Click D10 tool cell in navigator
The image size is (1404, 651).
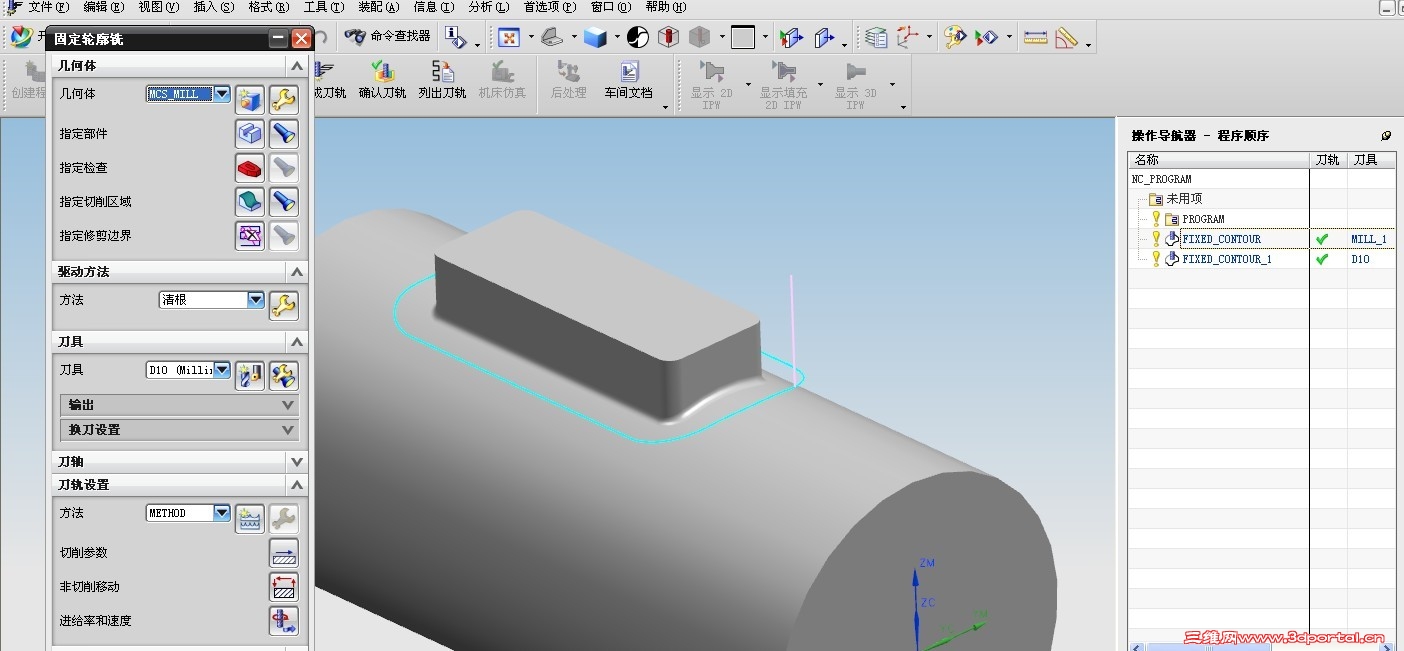[x=1360, y=259]
